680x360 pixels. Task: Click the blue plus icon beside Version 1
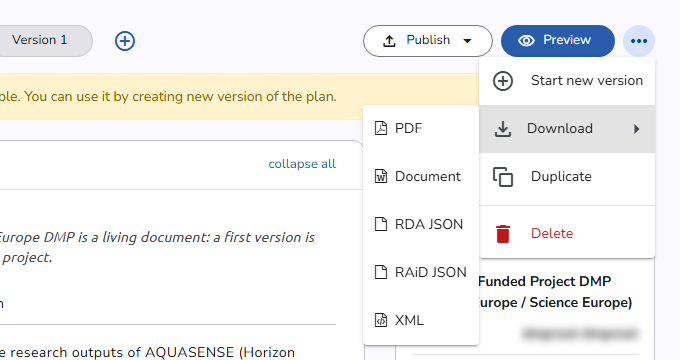pyautogui.click(x=125, y=41)
